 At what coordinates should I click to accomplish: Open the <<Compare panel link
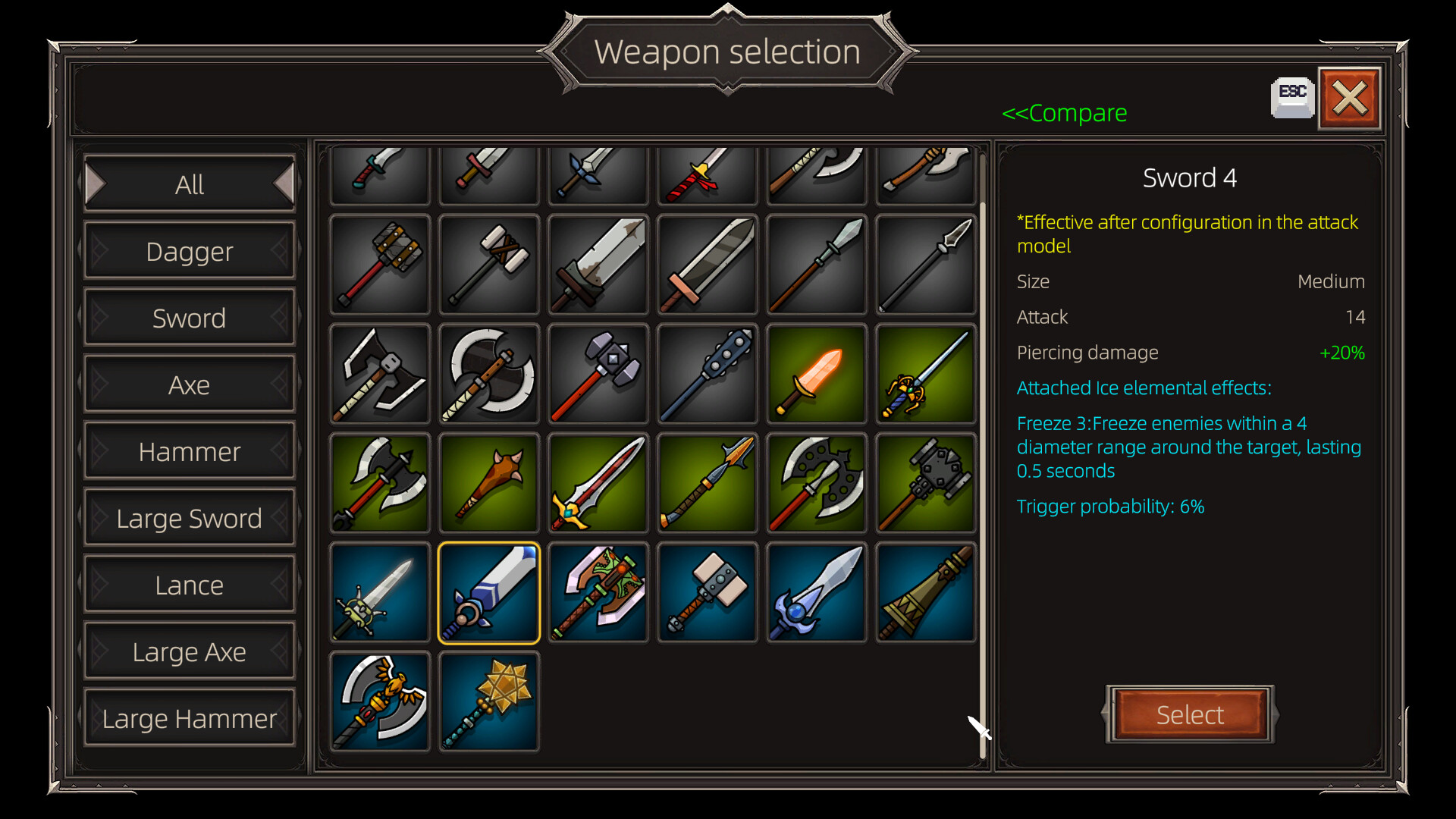(x=1064, y=113)
